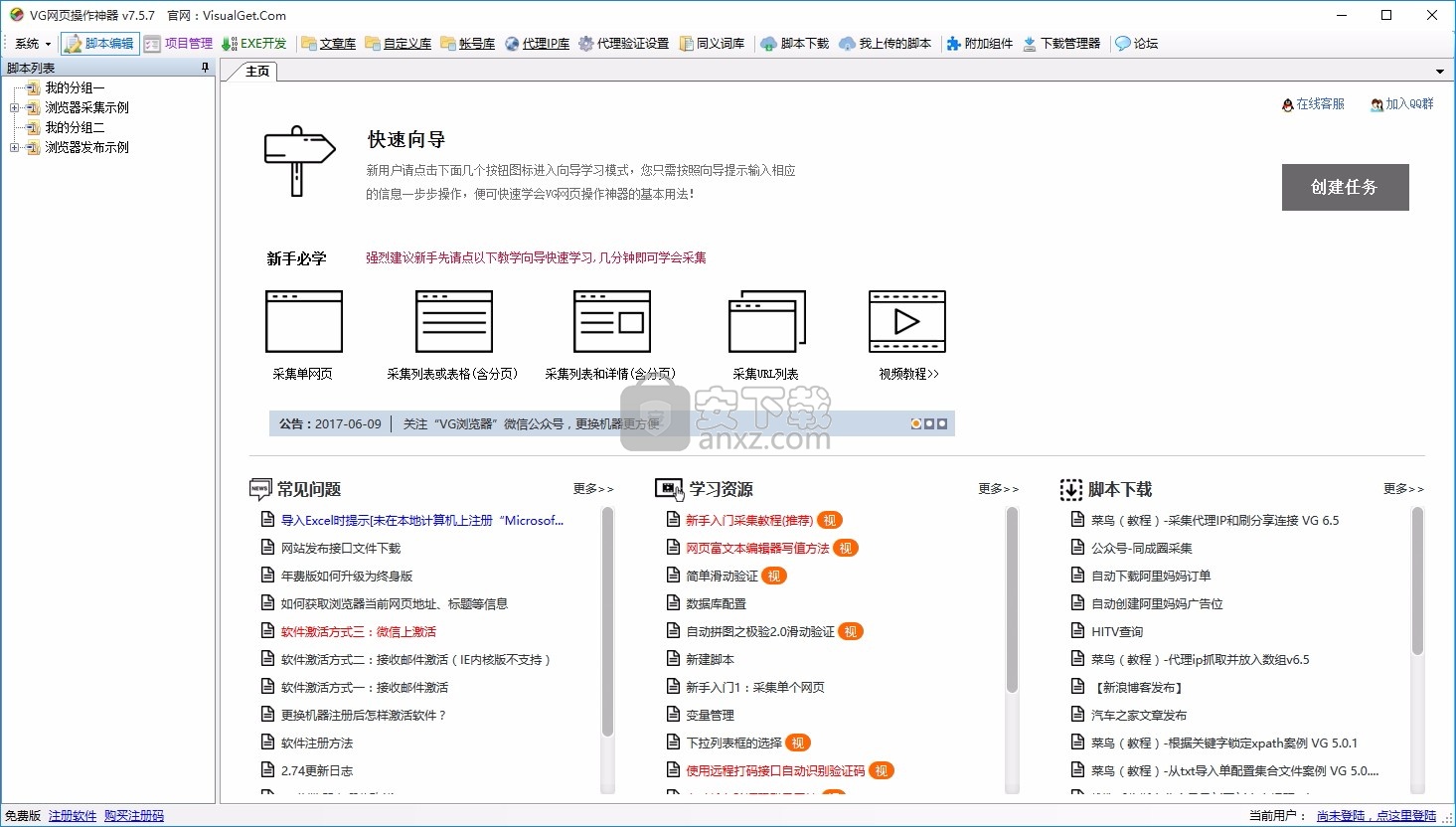Pin the 脚本列表 panel
The image size is (1456, 827).
[206, 68]
